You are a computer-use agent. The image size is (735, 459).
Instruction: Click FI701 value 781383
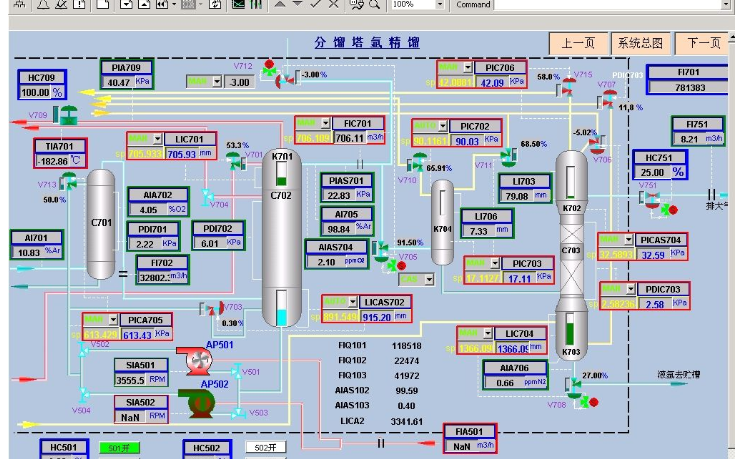690,88
